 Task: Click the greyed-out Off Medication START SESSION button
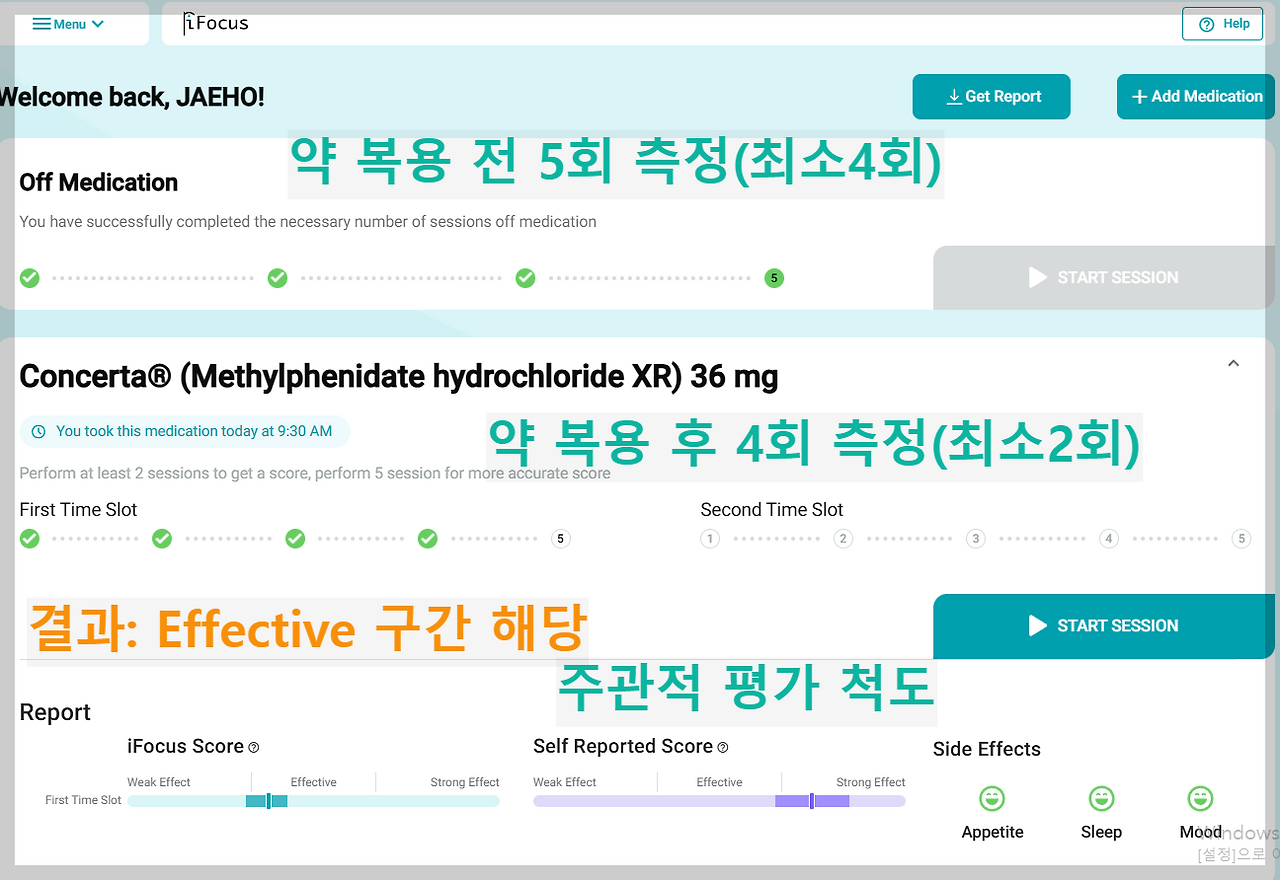coord(1104,278)
